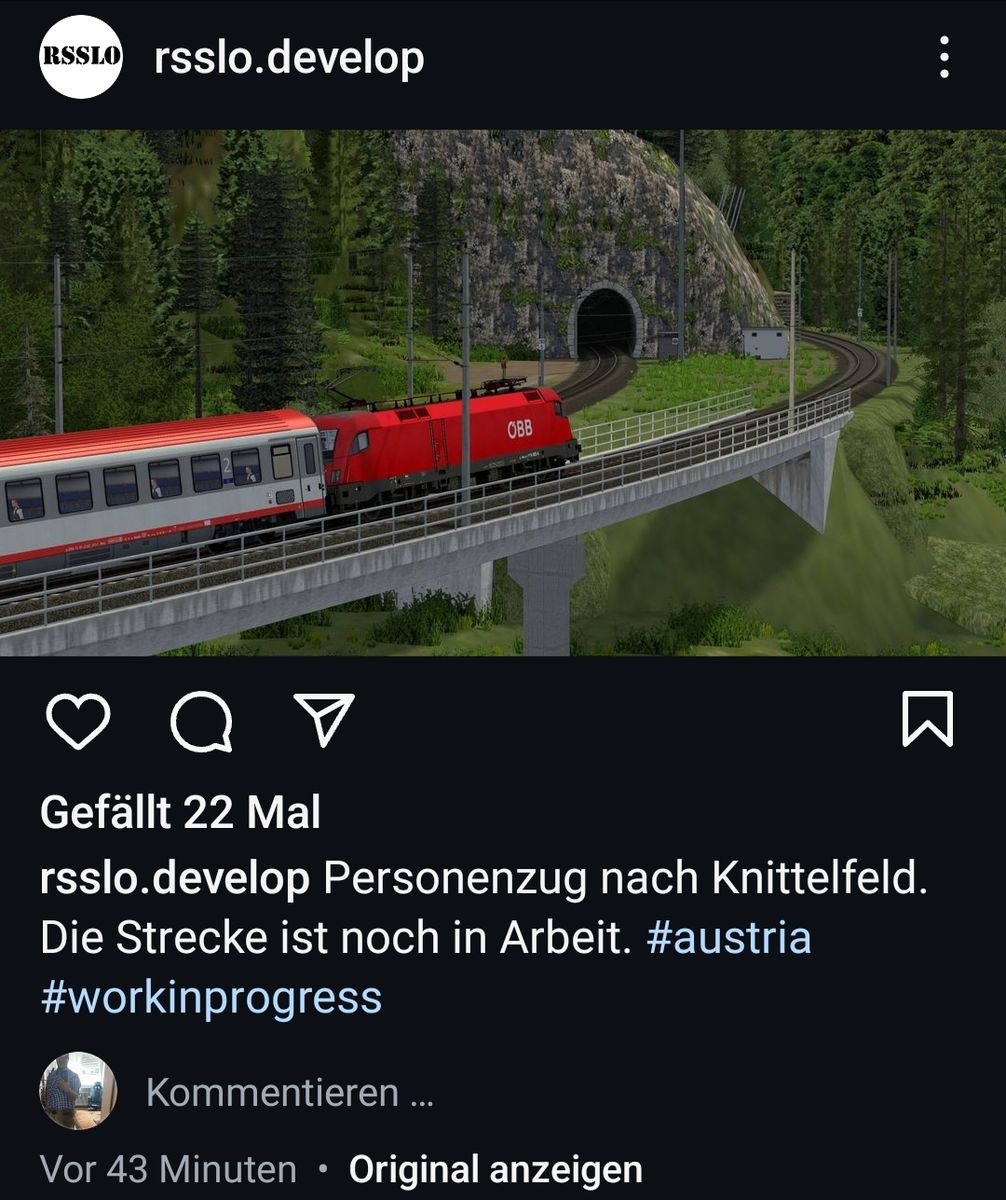Open the RSSLO profile picture

pyautogui.click(x=80, y=57)
